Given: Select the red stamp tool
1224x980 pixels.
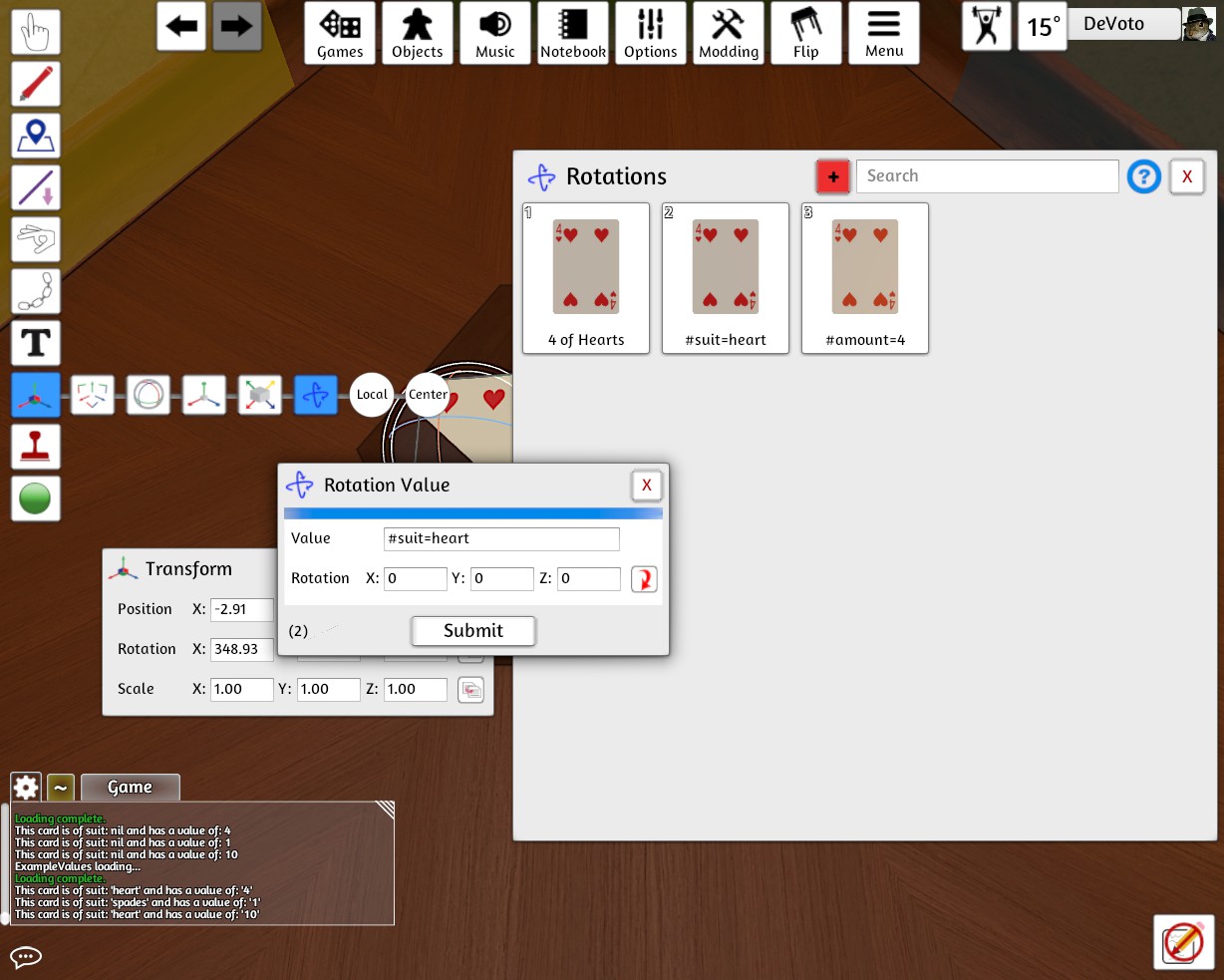Looking at the screenshot, I should [x=36, y=447].
